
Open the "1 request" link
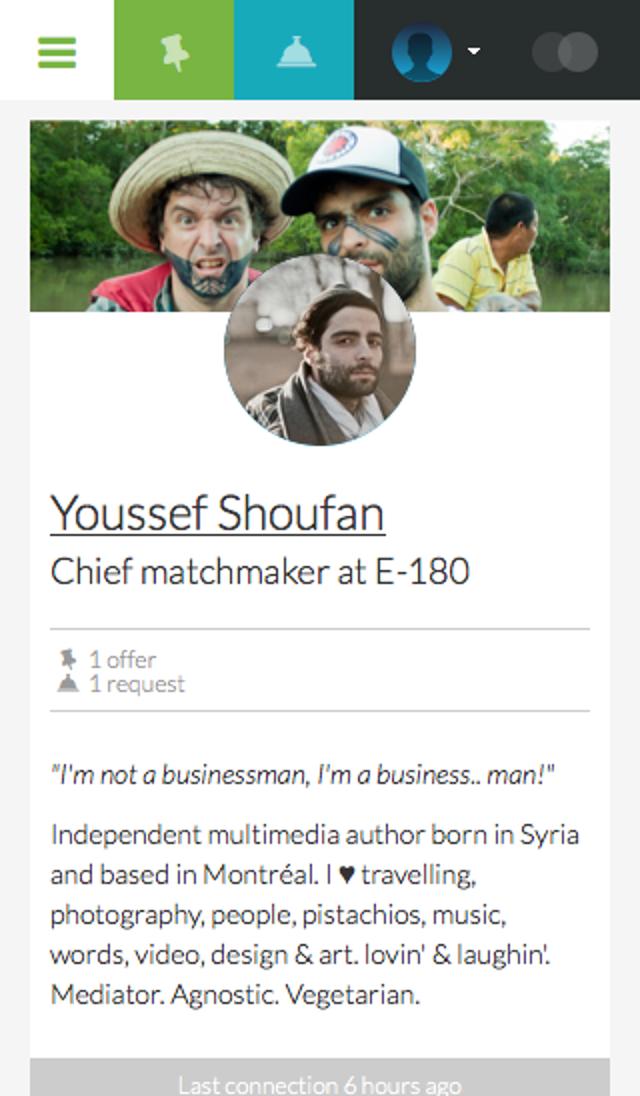[x=136, y=684]
